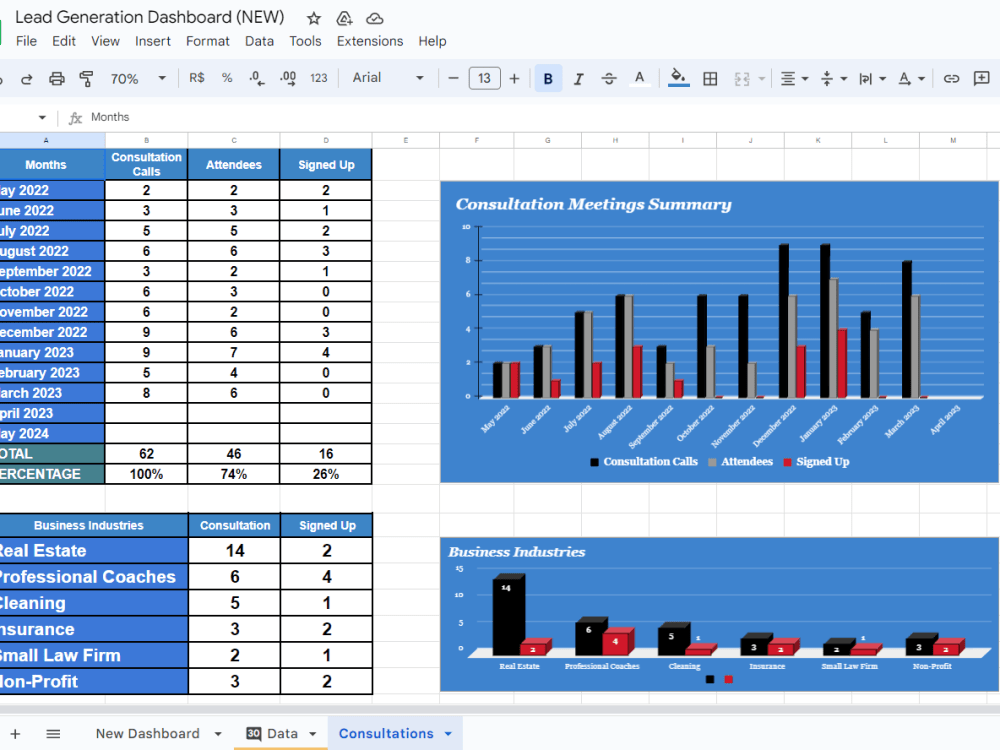The height and width of the screenshot is (750, 1000).
Task: Open New Dashboard tab options arrow
Action: 218,734
